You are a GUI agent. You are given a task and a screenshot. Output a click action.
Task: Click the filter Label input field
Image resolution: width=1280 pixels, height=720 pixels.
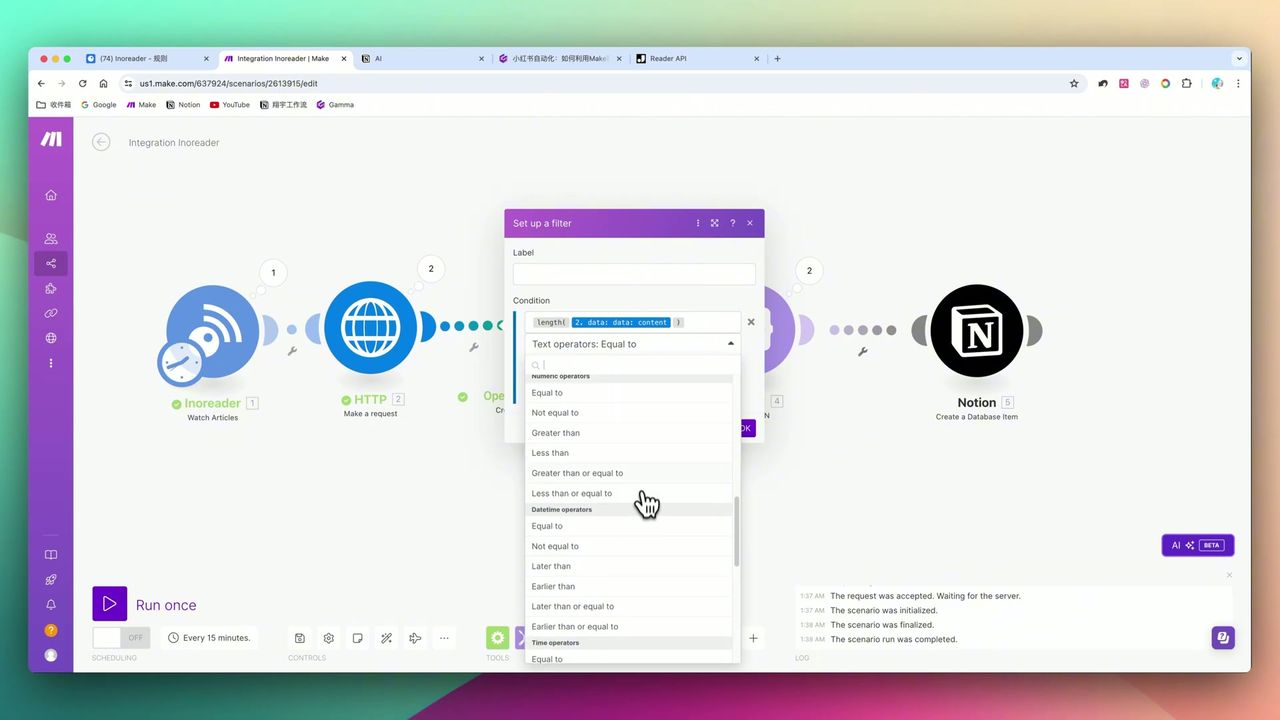pyautogui.click(x=634, y=274)
